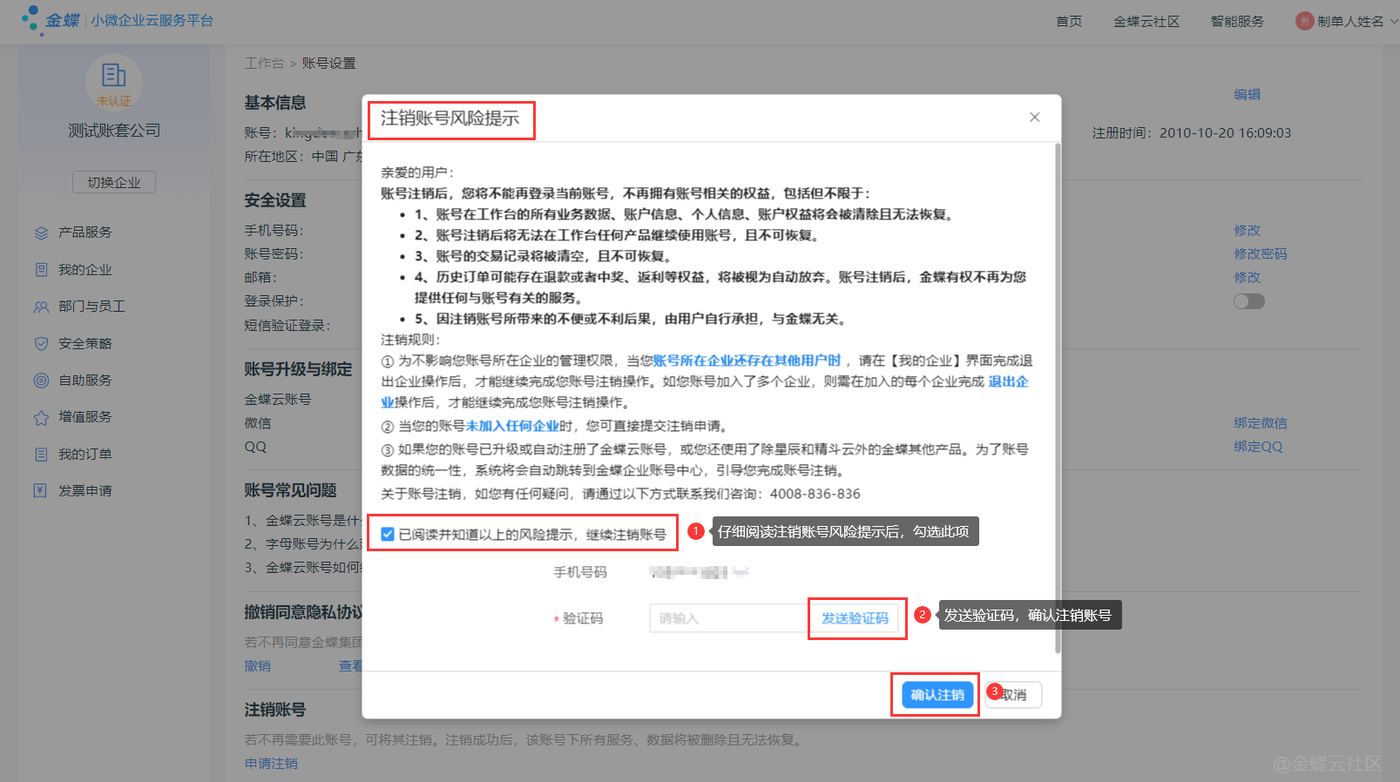
Task: Click the 增值服务 star icon
Action: tap(41, 417)
